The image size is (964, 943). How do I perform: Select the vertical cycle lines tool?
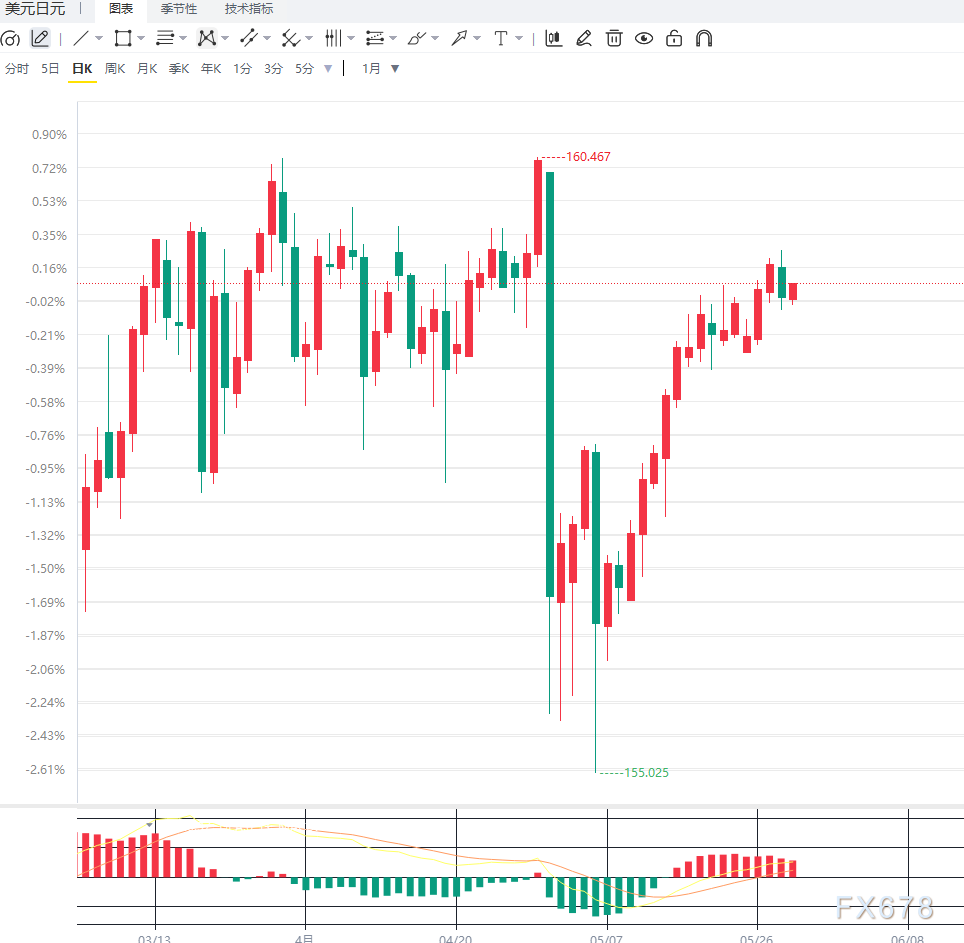coord(333,38)
